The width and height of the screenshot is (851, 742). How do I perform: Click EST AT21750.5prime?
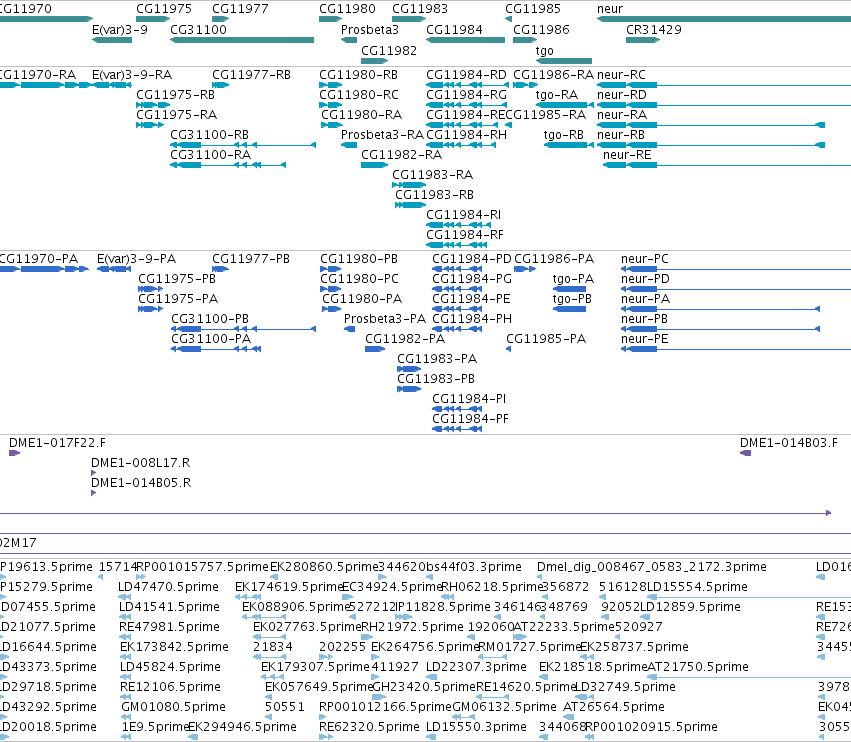coord(698,667)
